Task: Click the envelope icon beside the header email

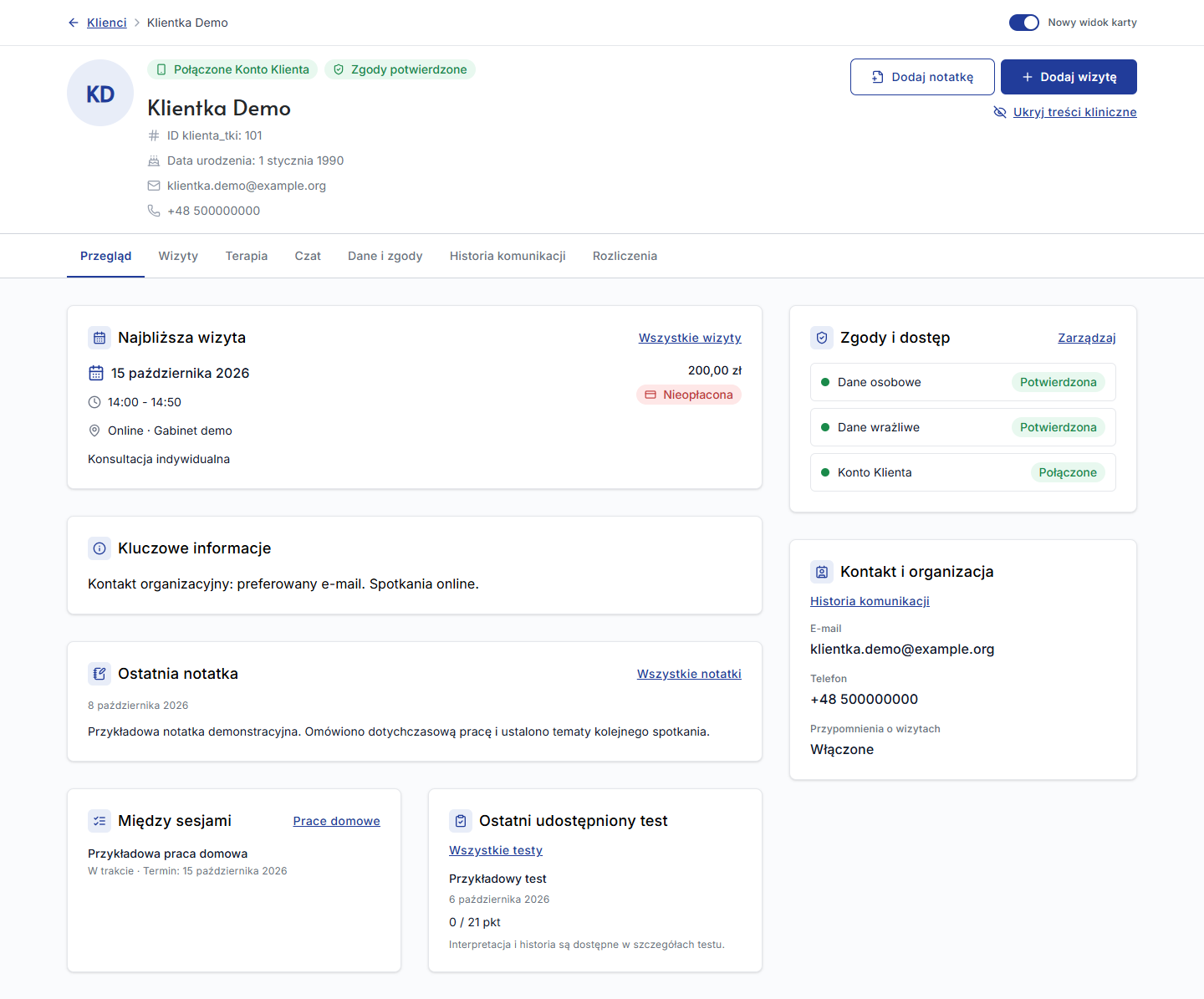Action: (x=154, y=186)
